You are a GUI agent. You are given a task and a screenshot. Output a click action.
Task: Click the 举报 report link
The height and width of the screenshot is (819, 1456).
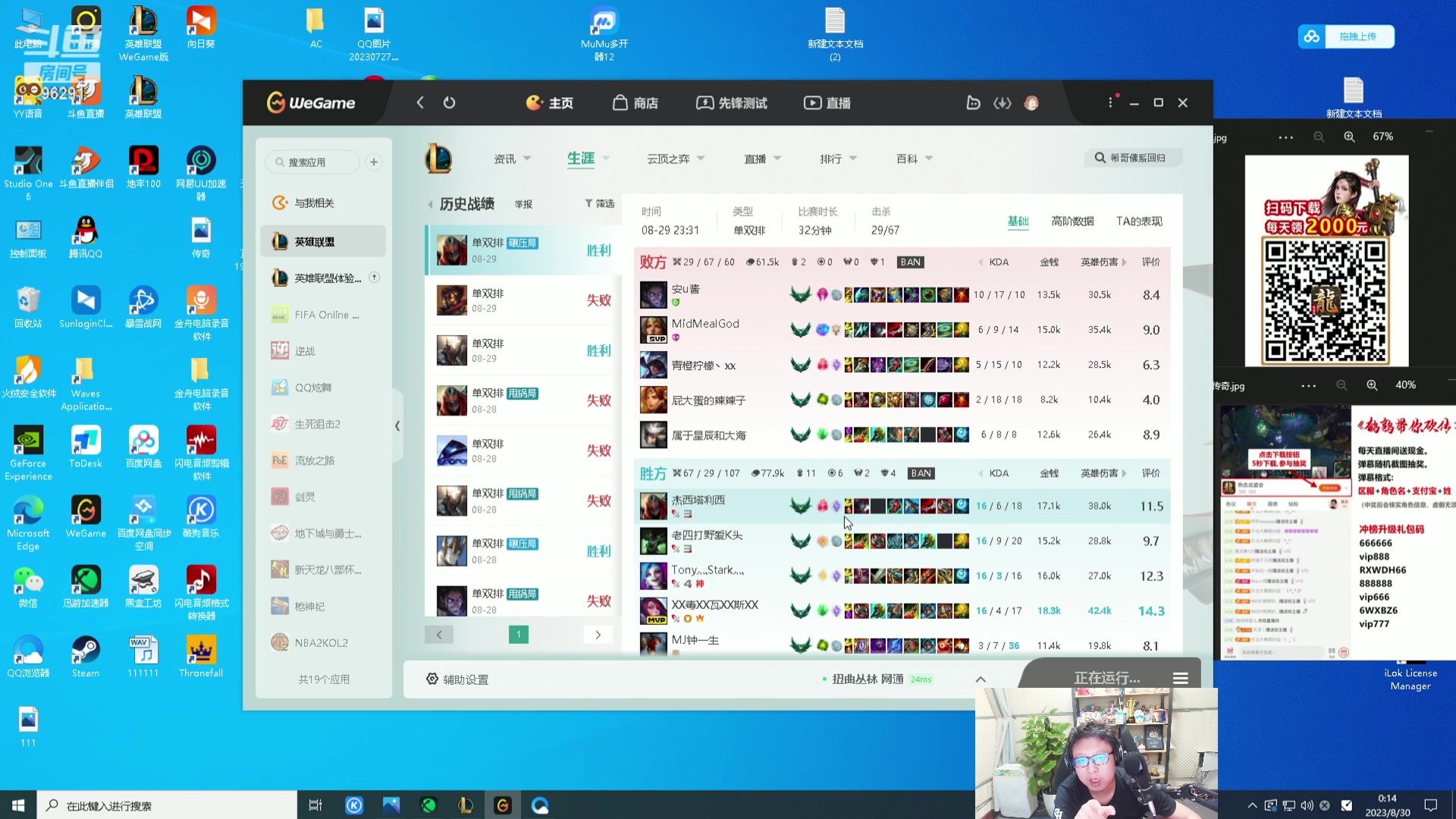pos(523,204)
